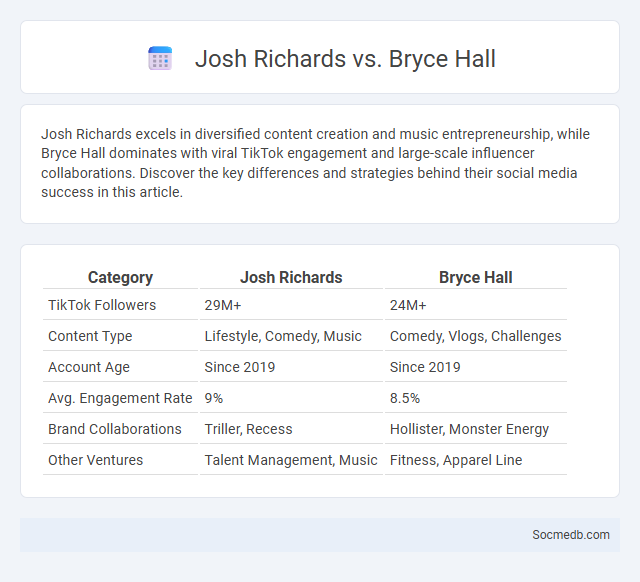
Task: Click the '24M+' followers cell
Action: [x=408, y=305]
